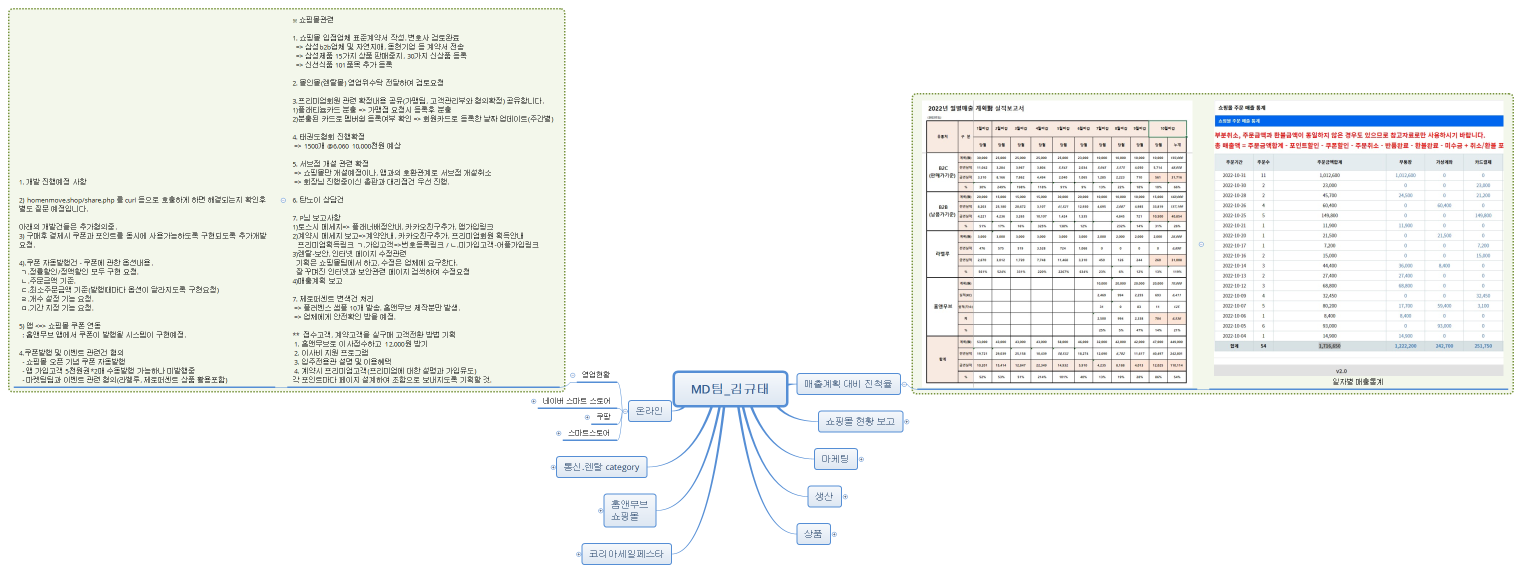Select the 쇼핑몰 현황 보고 topic

coord(860,421)
